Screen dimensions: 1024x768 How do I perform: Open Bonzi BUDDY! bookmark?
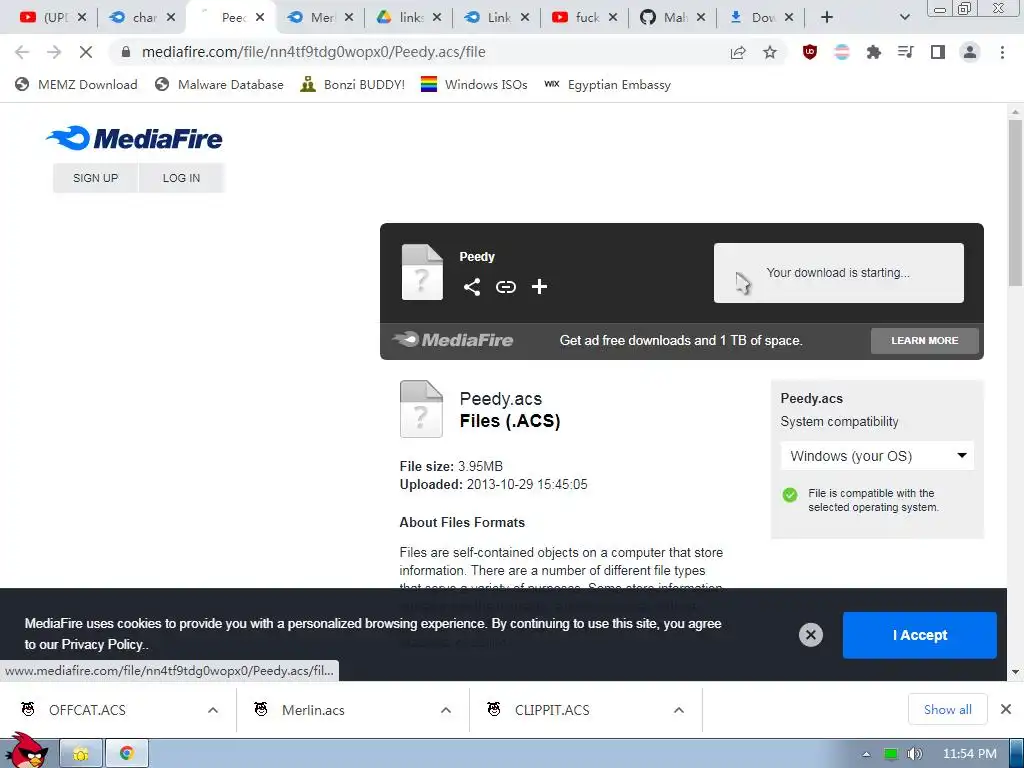353,84
